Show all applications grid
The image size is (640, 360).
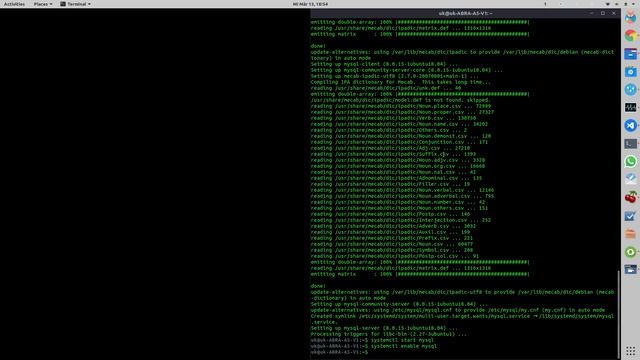630,351
